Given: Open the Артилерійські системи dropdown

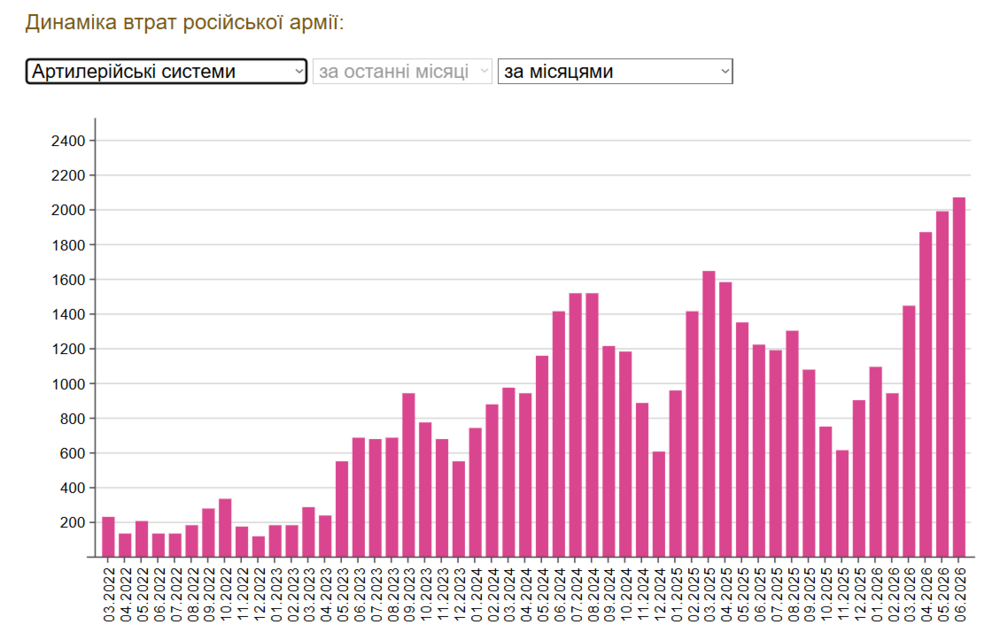Looking at the screenshot, I should coord(166,71).
